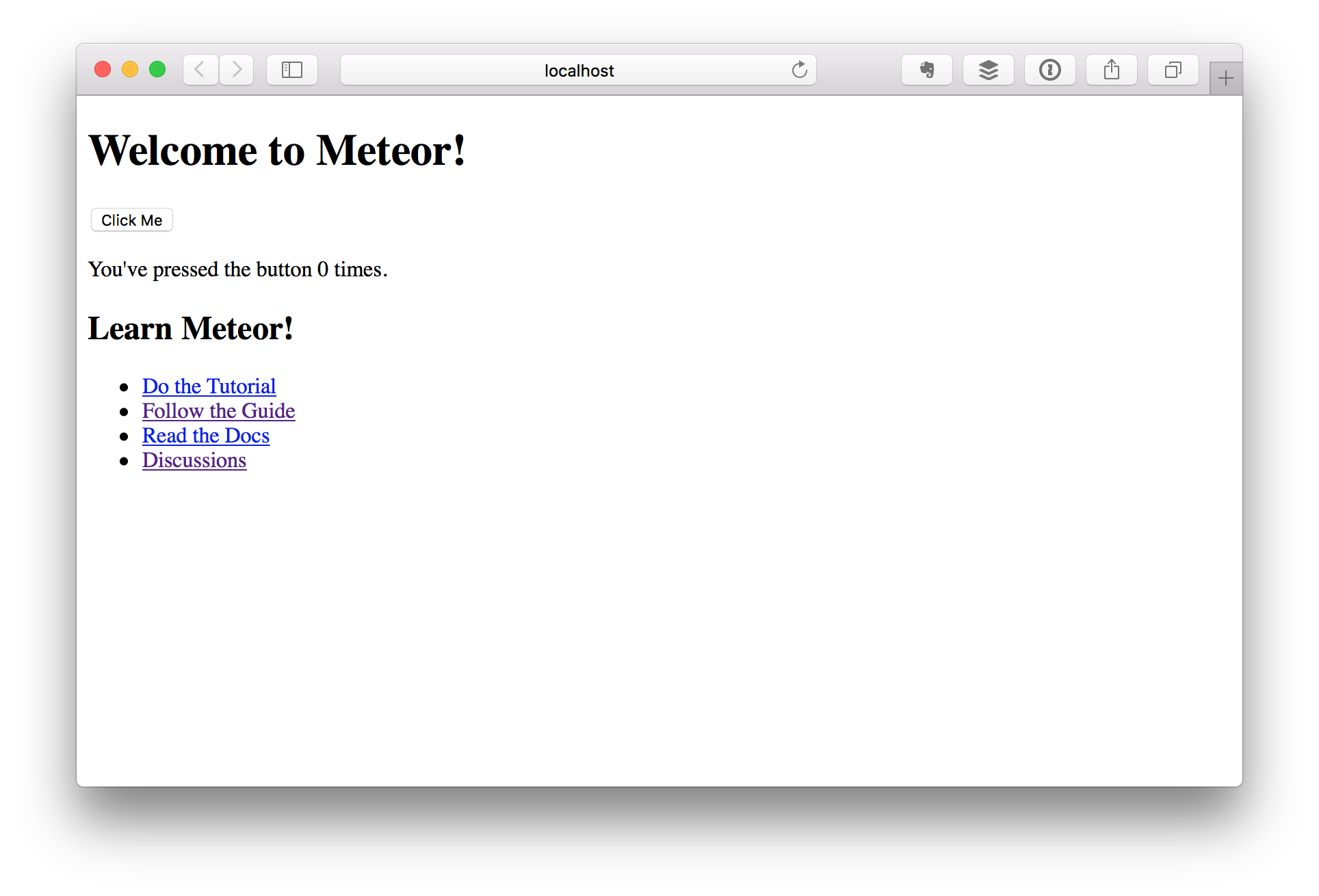Image resolution: width=1319 pixels, height=896 pixels.
Task: Open the Do the Tutorial link
Action: coord(210,384)
